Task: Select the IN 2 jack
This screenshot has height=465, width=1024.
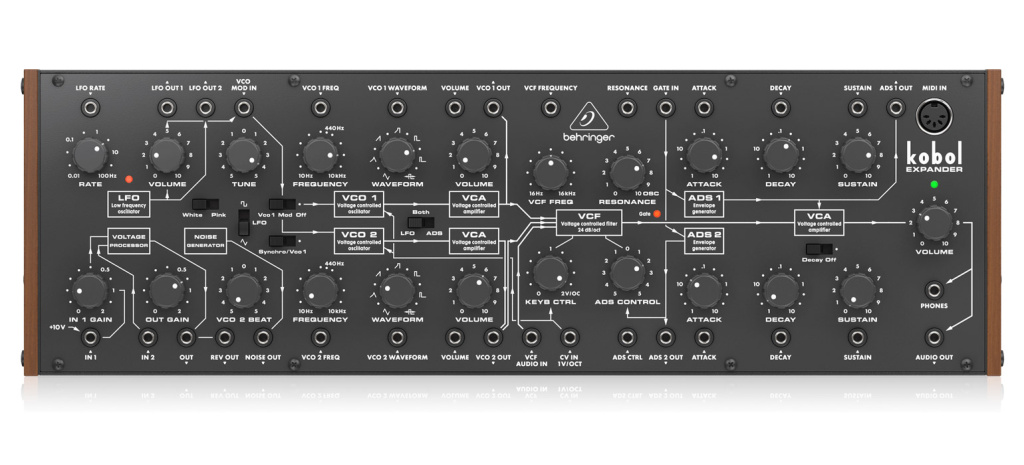Action: [x=148, y=337]
